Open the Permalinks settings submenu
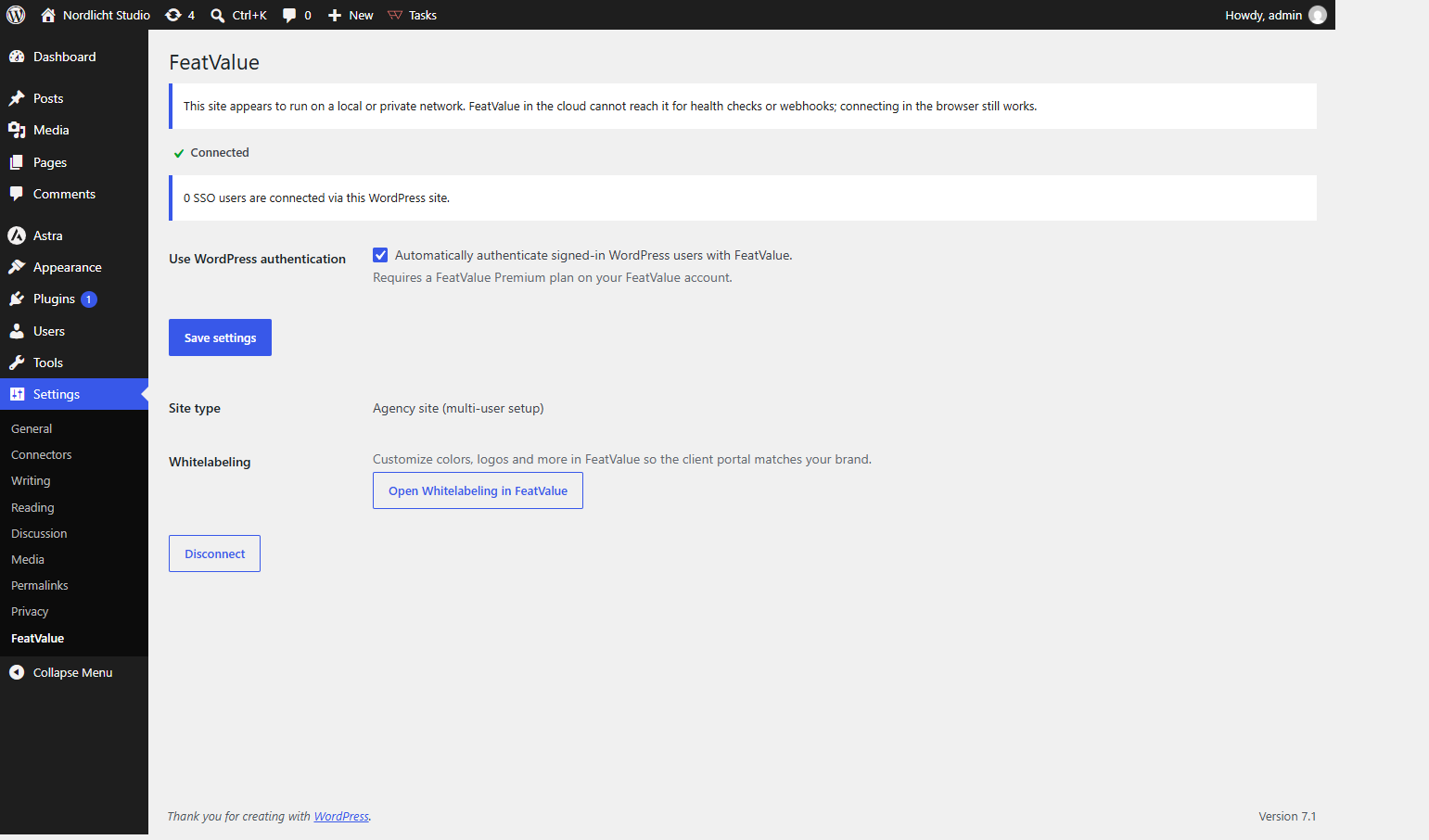1429x840 pixels. point(40,585)
